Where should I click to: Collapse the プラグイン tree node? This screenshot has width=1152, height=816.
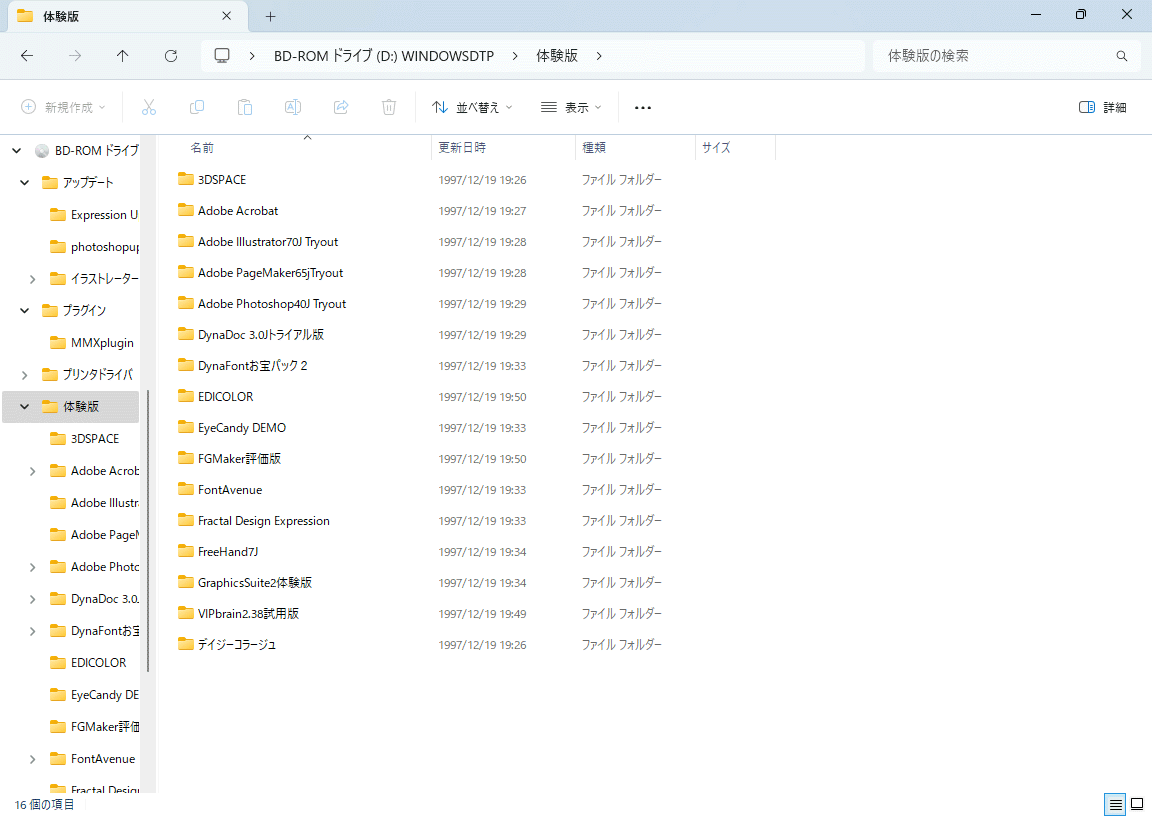point(24,311)
